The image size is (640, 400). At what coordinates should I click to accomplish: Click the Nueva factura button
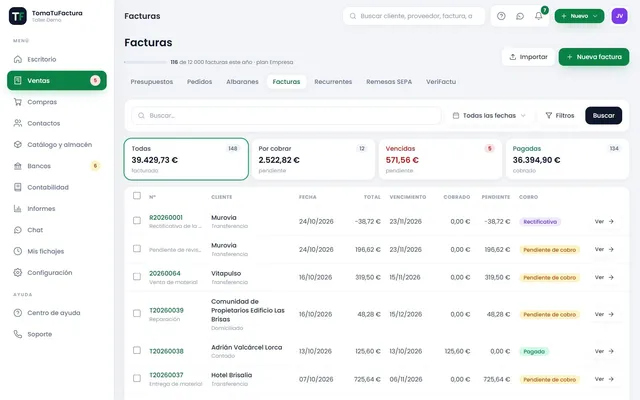[594, 57]
